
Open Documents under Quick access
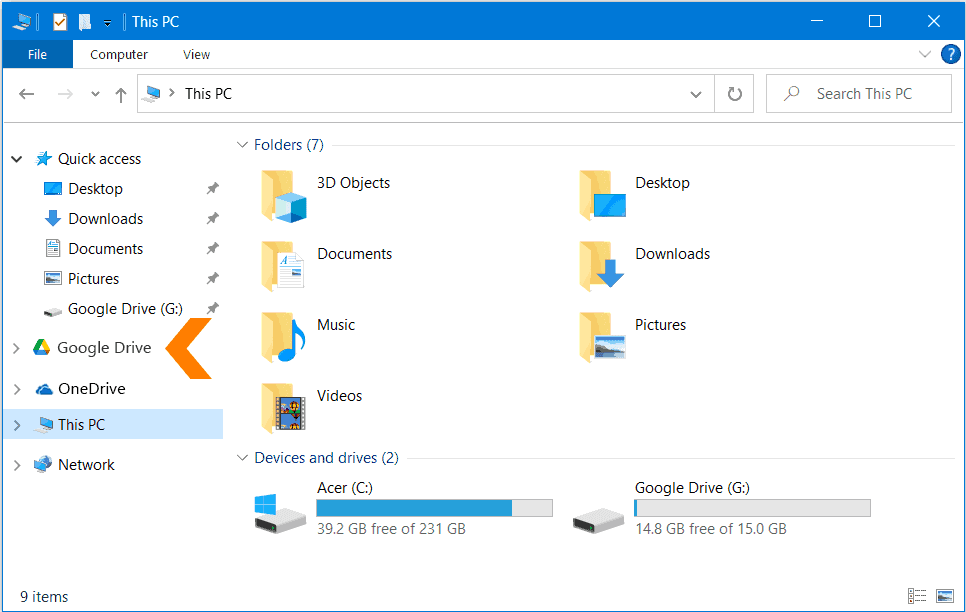coord(105,249)
